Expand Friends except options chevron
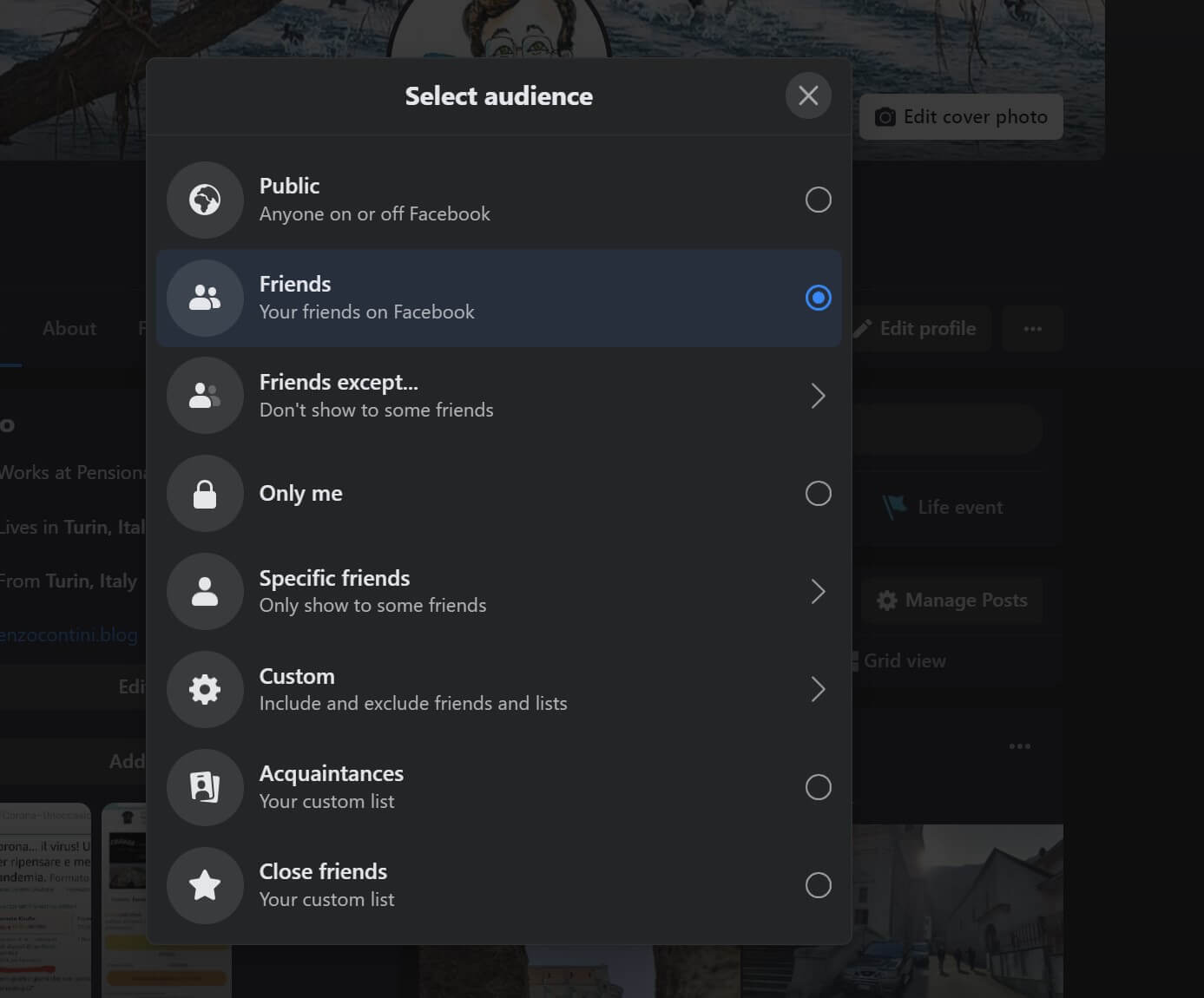 (x=818, y=396)
